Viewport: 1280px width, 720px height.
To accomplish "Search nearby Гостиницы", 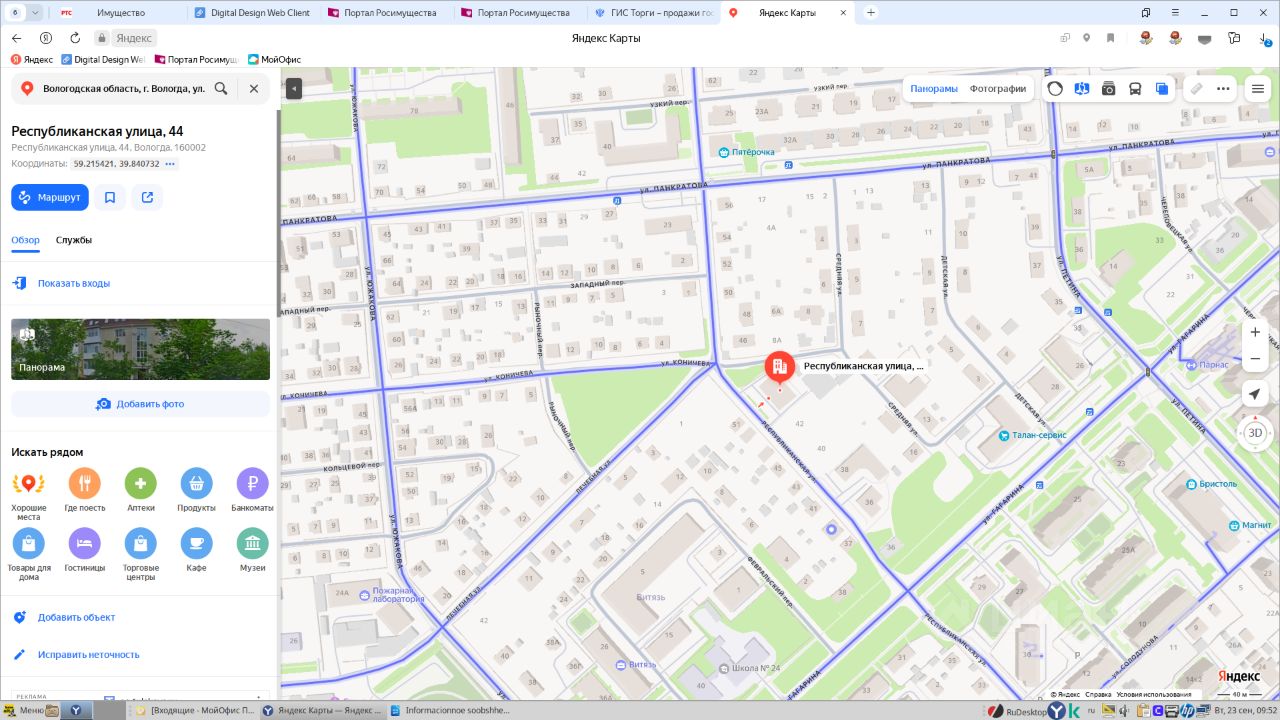I will 85,550.
